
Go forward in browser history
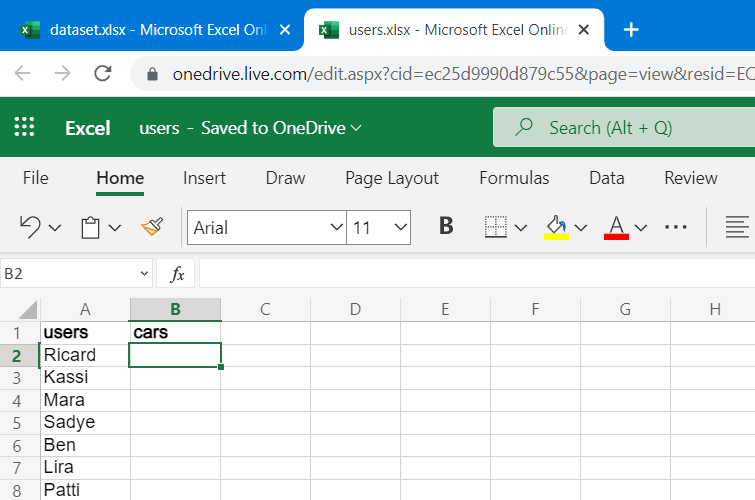click(62, 74)
